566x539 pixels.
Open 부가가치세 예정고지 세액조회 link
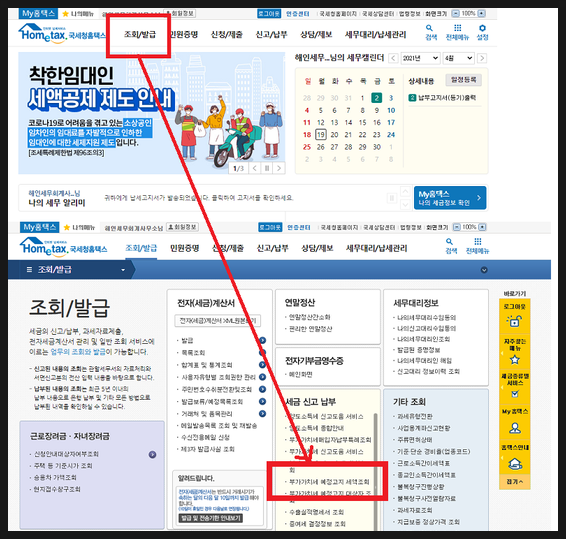(329, 482)
